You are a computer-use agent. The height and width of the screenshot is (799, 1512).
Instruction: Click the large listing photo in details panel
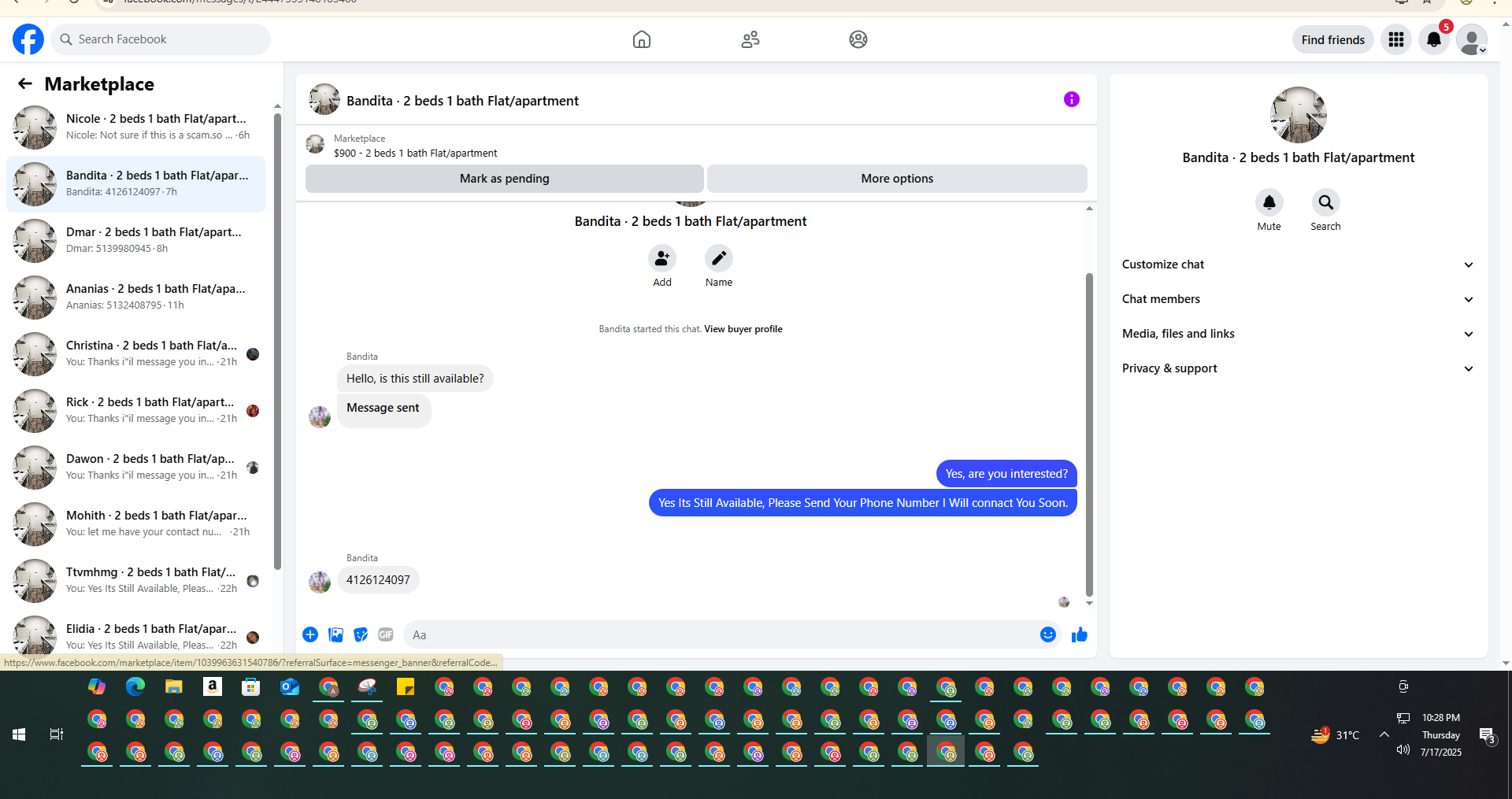click(x=1299, y=115)
